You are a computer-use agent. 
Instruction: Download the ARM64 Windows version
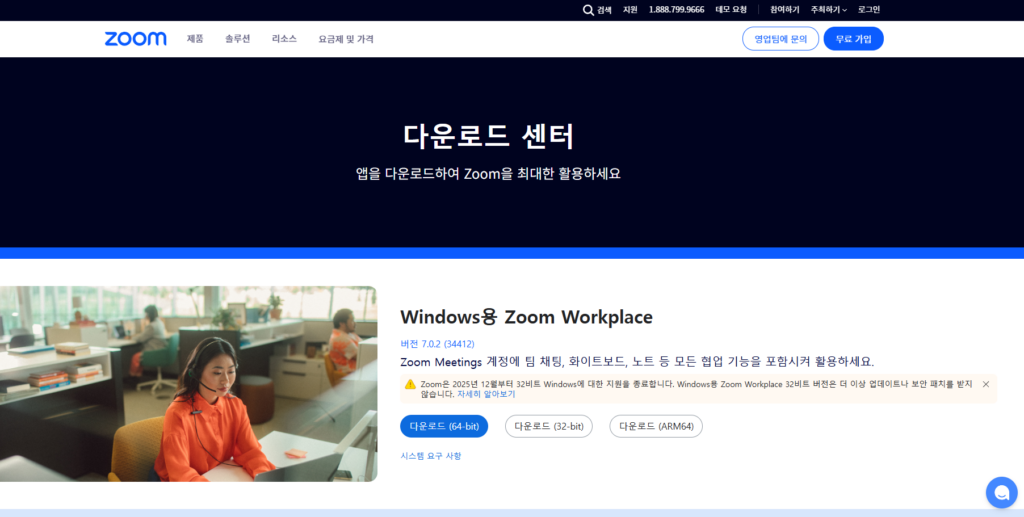click(x=656, y=426)
